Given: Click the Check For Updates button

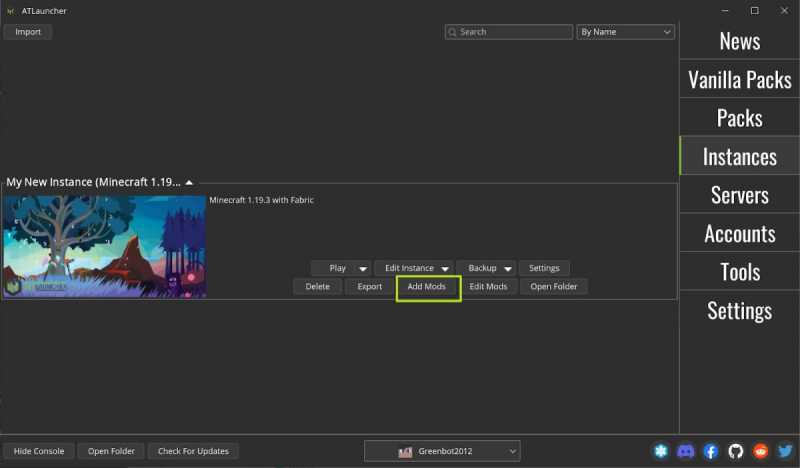Looking at the screenshot, I should coord(194,451).
